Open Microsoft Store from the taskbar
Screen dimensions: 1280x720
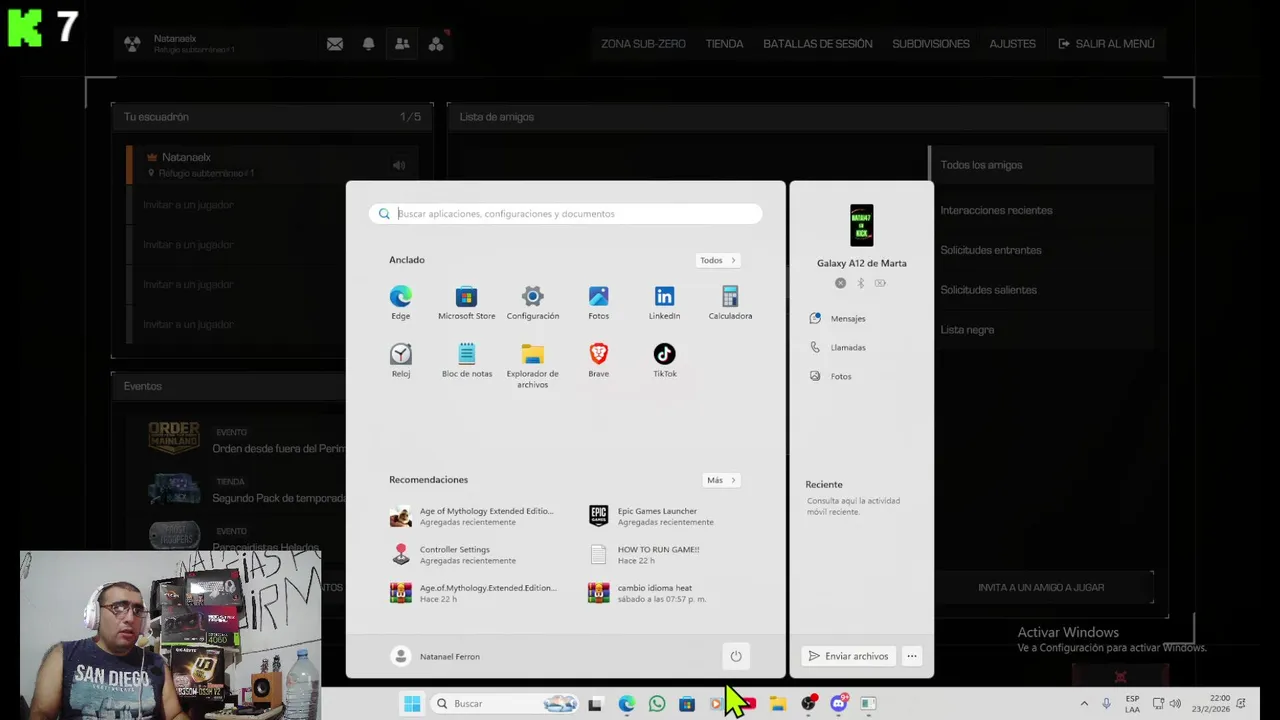(687, 704)
